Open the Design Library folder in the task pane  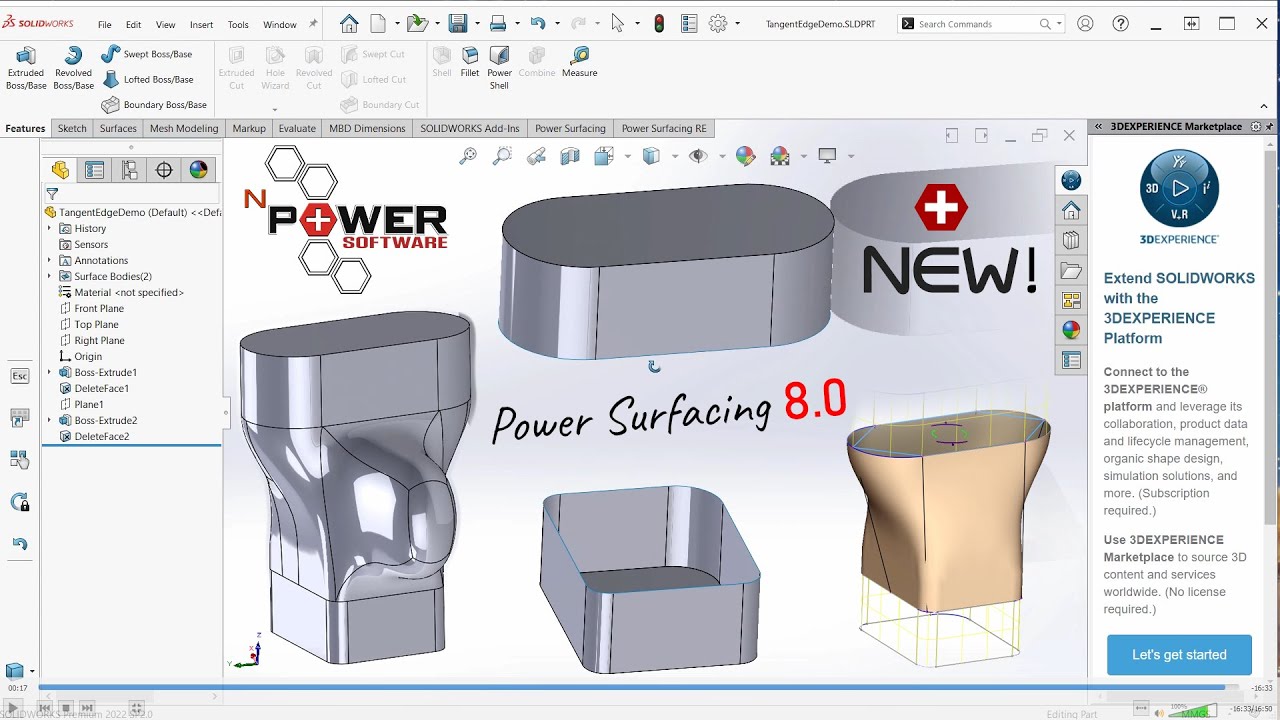(1071, 270)
